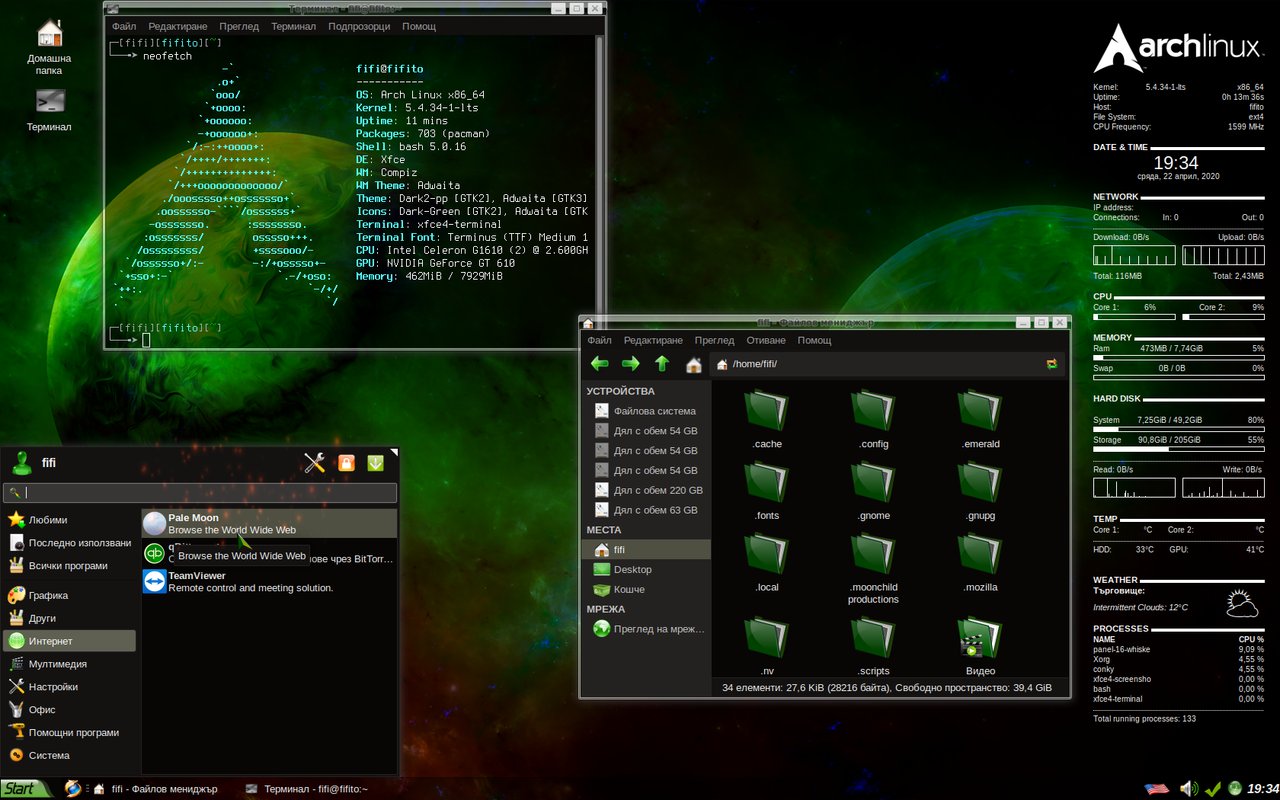This screenshot has height=800, width=1280.
Task: Click the green logout arrow icon in menu
Action: pyautogui.click(x=376, y=462)
